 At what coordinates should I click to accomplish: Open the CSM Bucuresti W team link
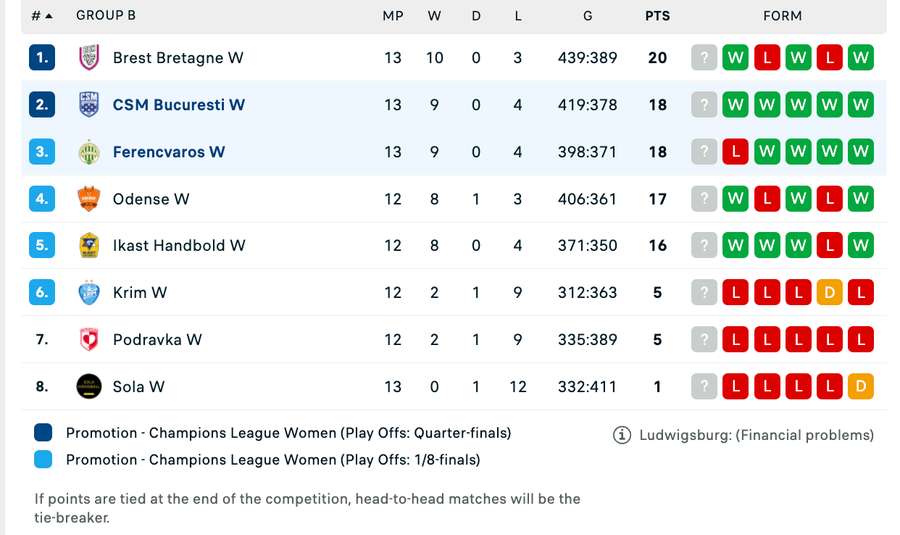point(179,105)
